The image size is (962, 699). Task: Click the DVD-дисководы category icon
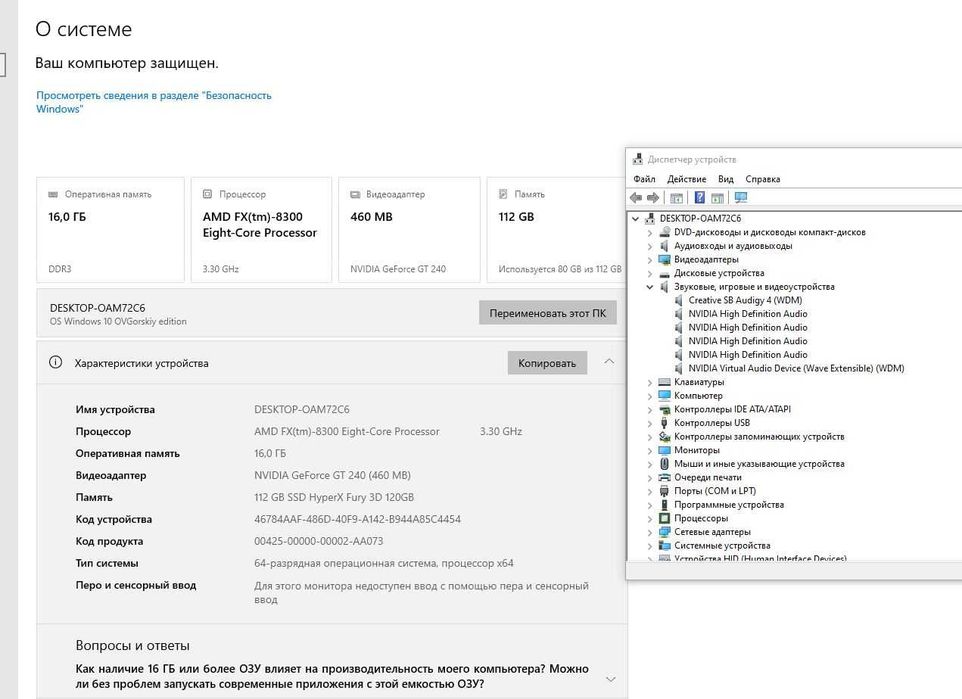pos(664,232)
